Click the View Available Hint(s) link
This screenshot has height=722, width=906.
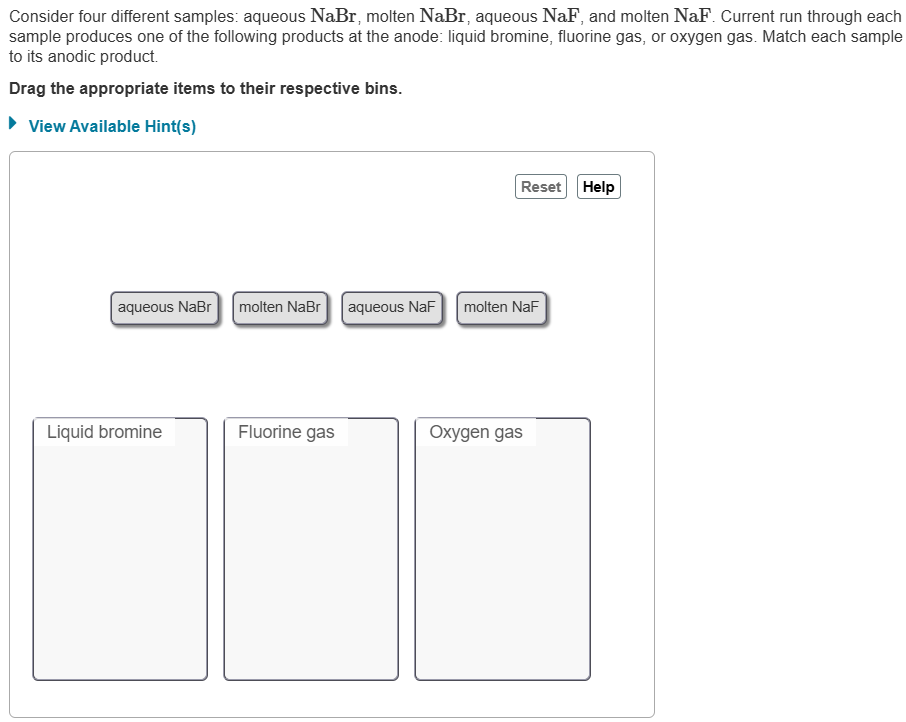click(112, 126)
